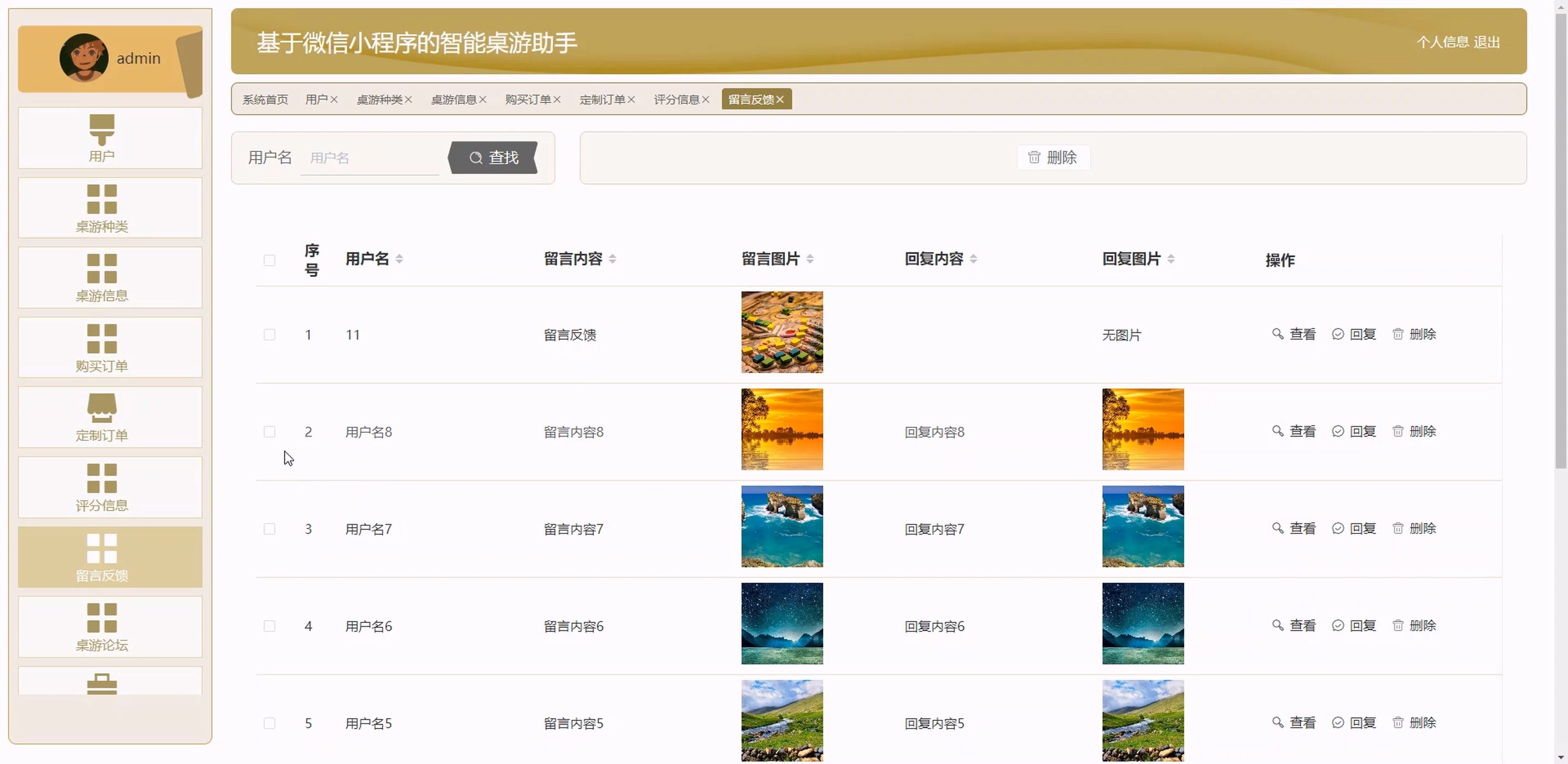Click admin avatar picture
1568x764 pixels.
pyautogui.click(x=84, y=58)
